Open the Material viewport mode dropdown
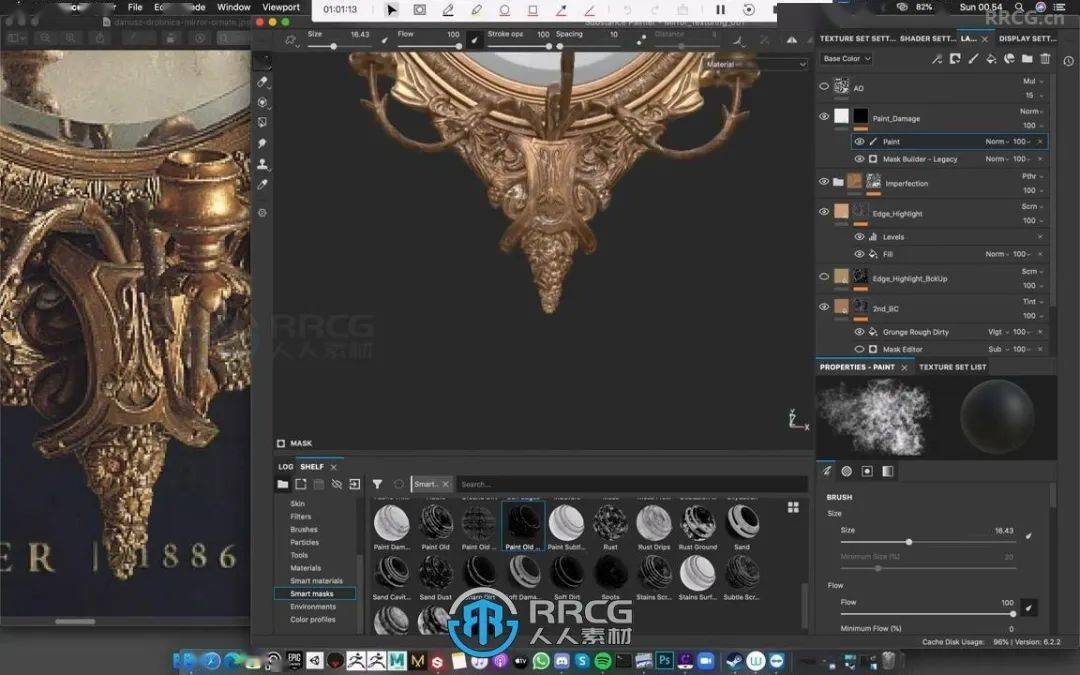Viewport: 1080px width, 675px height. [x=755, y=64]
